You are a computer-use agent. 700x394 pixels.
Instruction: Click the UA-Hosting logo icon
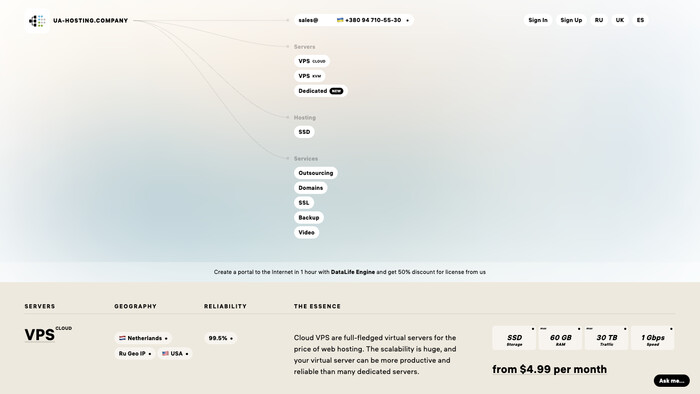tap(37, 21)
